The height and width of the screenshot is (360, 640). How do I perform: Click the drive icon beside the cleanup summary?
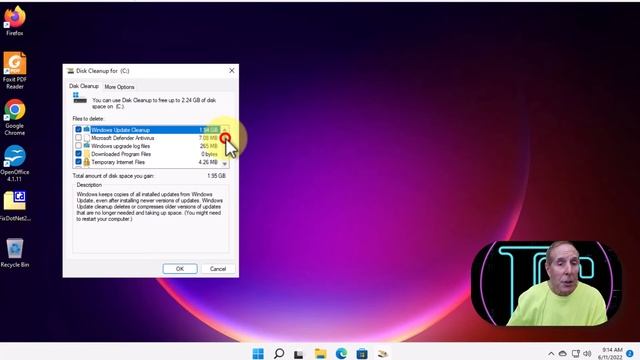(80, 98)
